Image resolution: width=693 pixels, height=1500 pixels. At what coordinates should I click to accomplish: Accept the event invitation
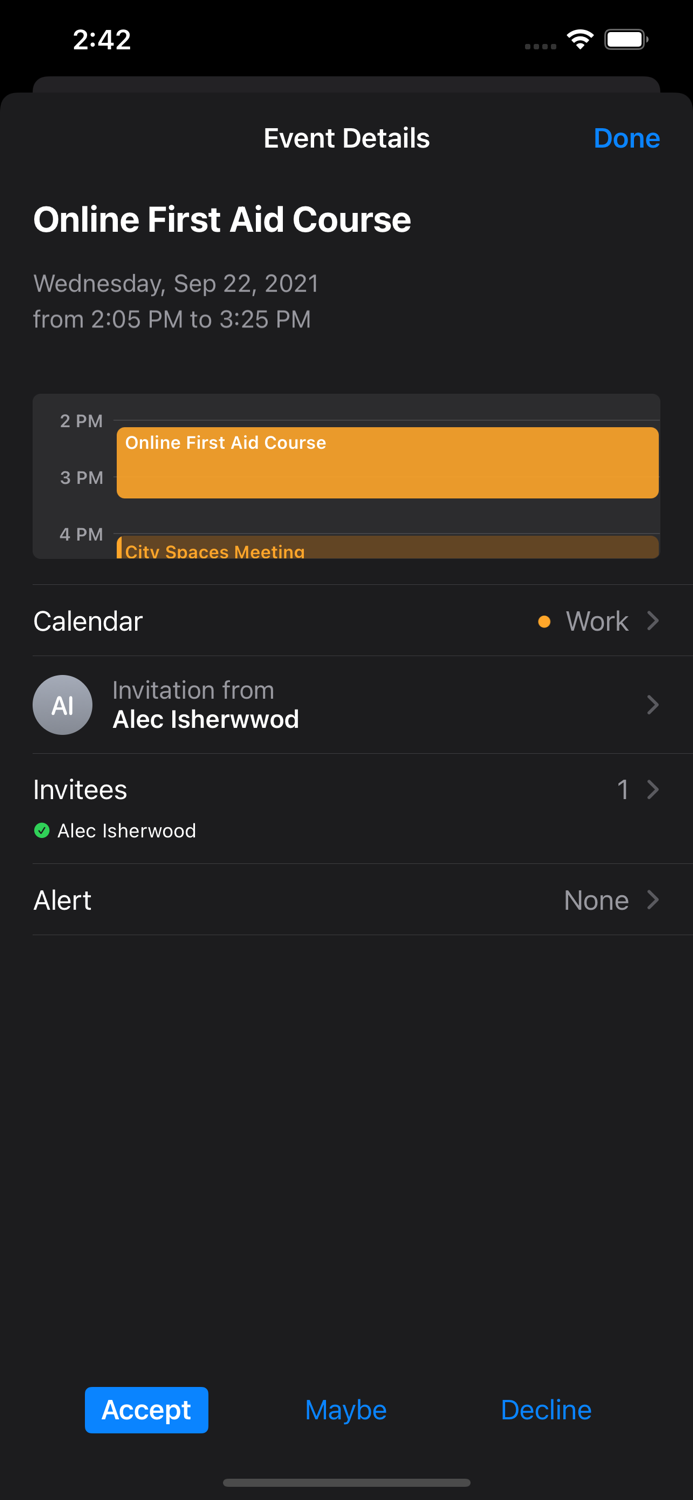coord(146,1410)
